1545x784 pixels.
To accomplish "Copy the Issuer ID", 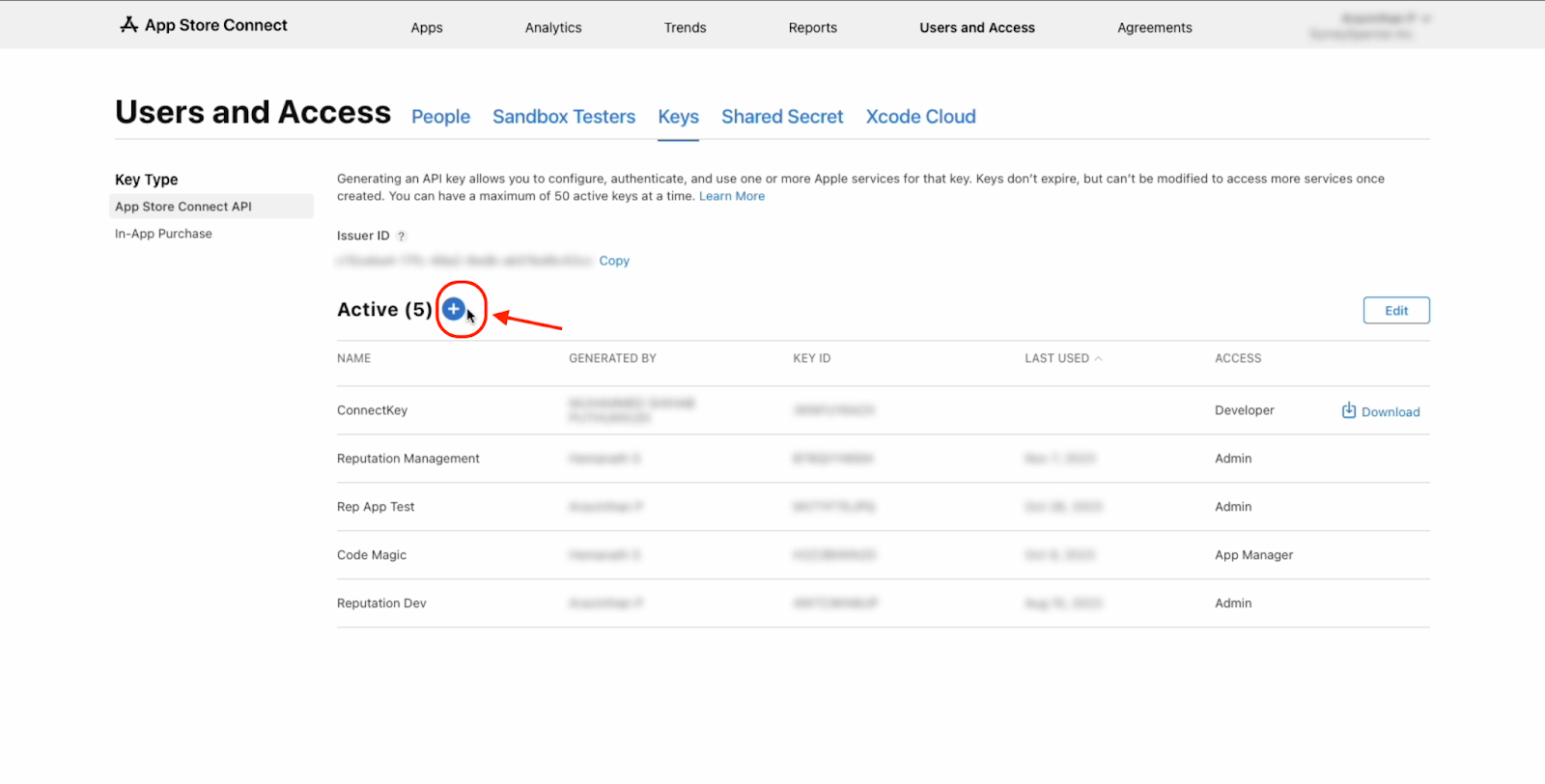I will [614, 261].
